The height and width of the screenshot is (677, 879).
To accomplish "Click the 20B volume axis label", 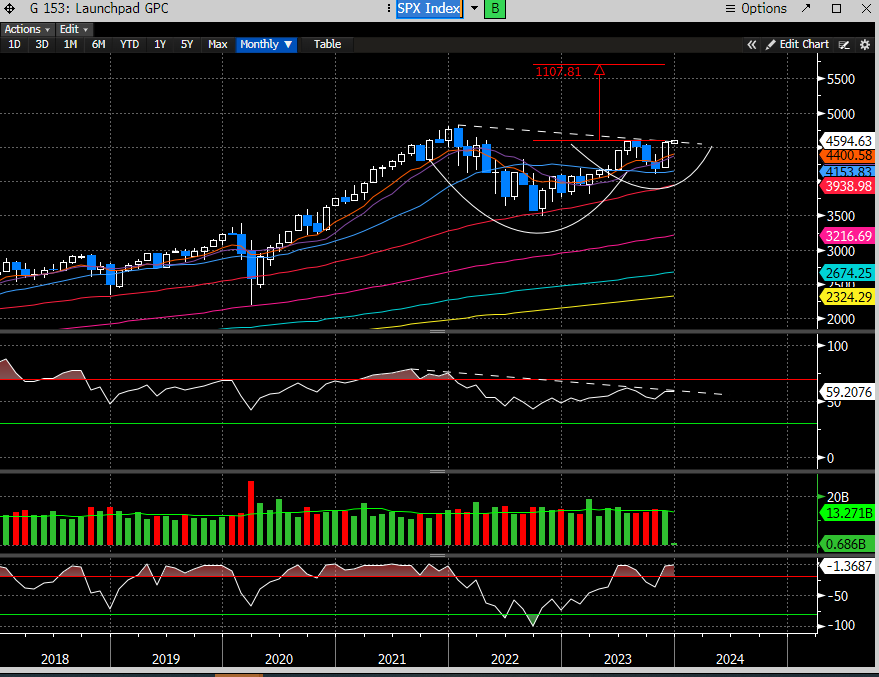I will (x=838, y=497).
